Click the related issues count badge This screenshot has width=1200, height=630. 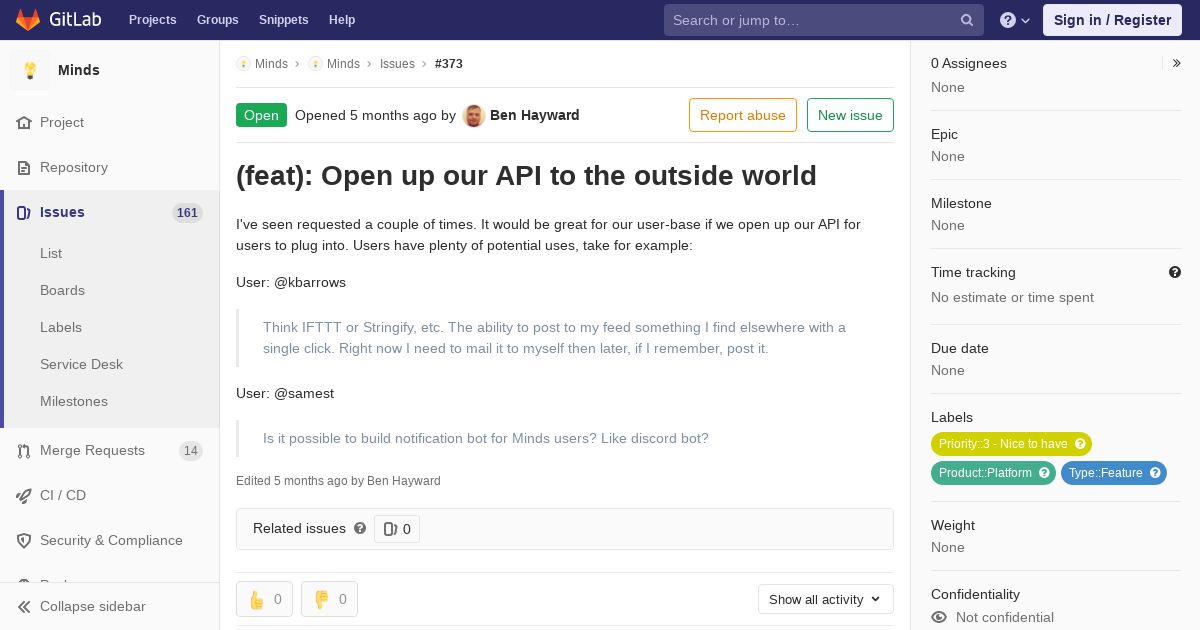tap(397, 529)
